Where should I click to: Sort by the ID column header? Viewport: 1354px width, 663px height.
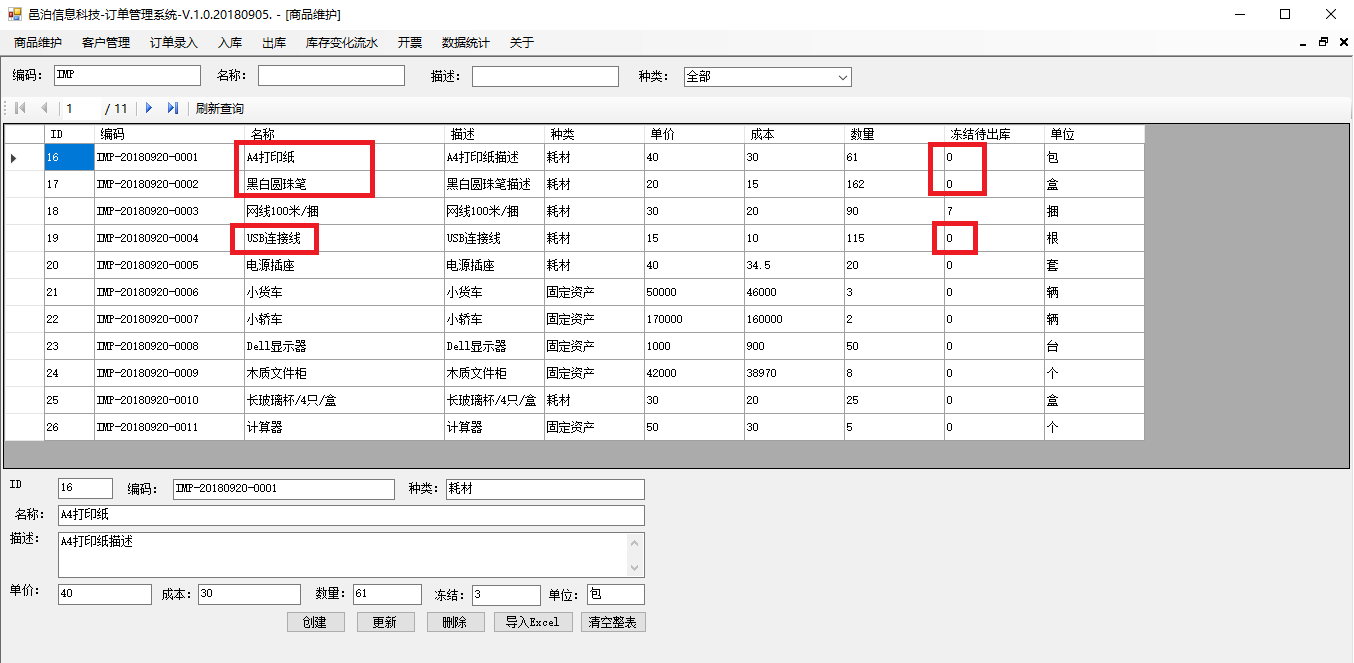69,134
